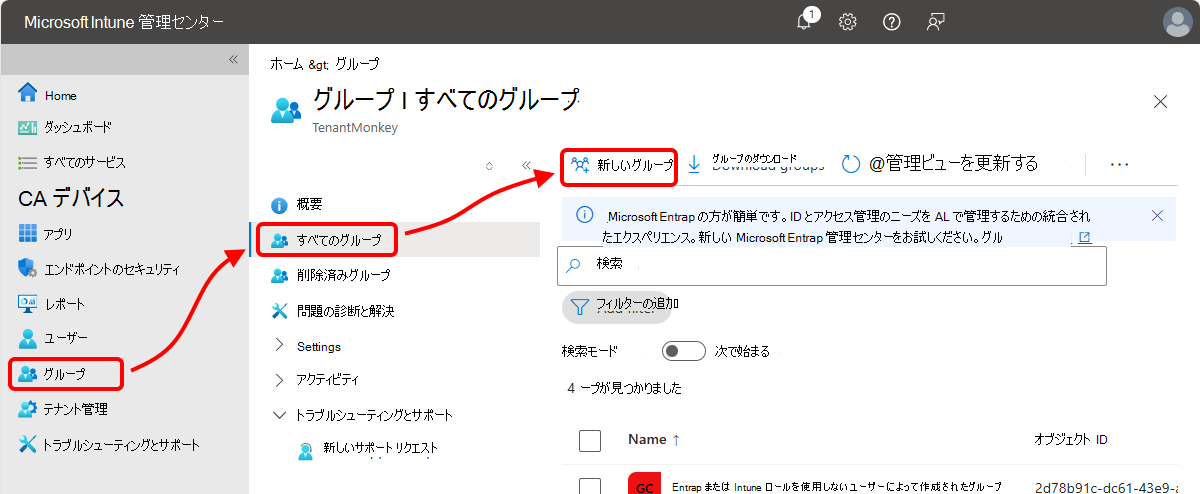Open the help question mark icon
Screen dimensions: 1200x494
coord(892,22)
